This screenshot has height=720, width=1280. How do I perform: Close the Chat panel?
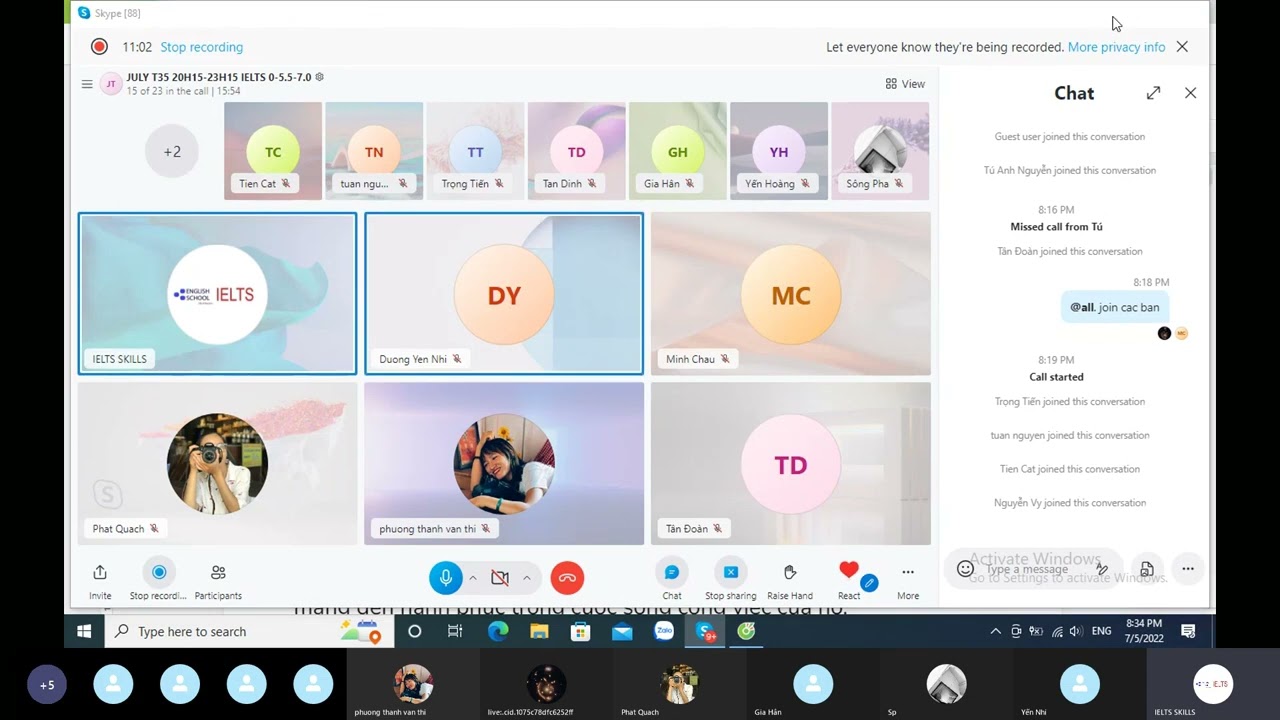pos(1190,93)
